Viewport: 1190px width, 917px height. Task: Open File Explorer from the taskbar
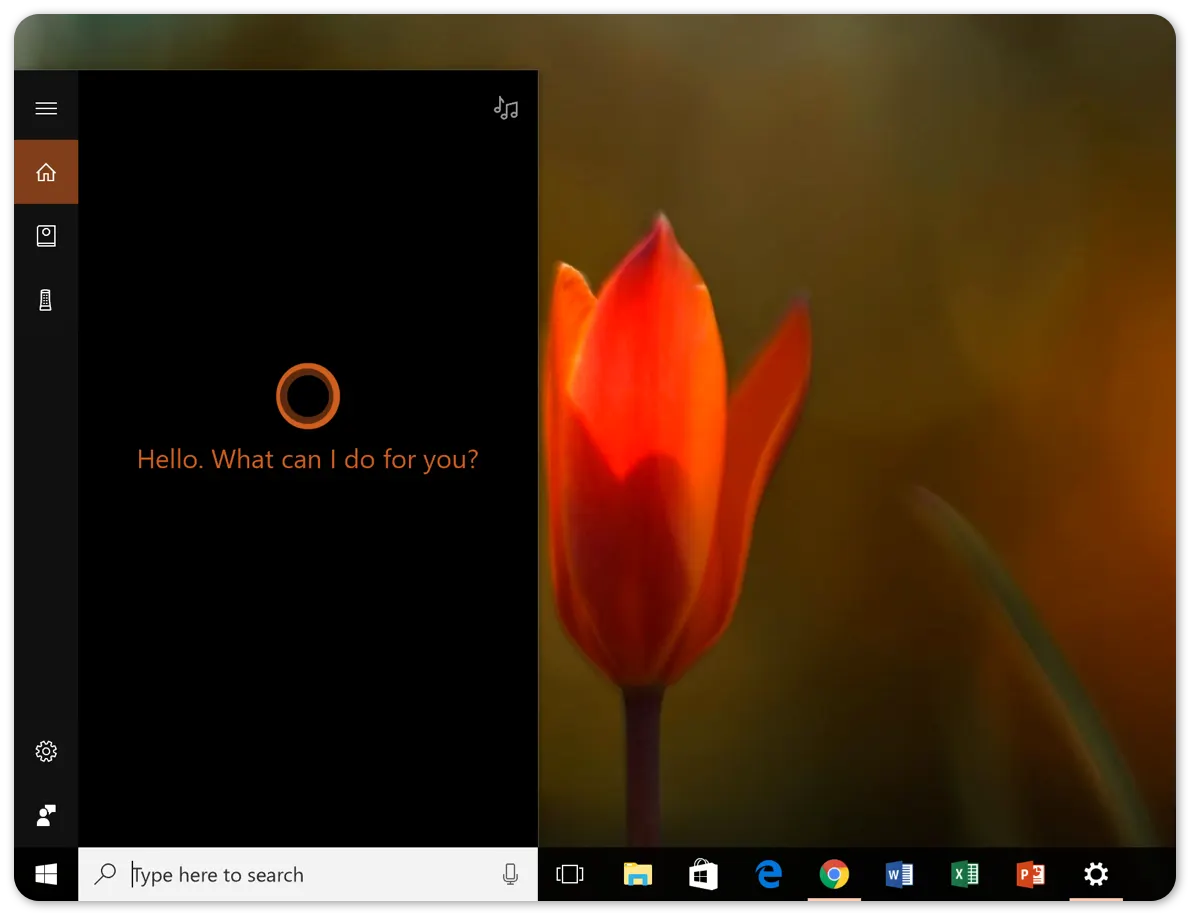637,874
